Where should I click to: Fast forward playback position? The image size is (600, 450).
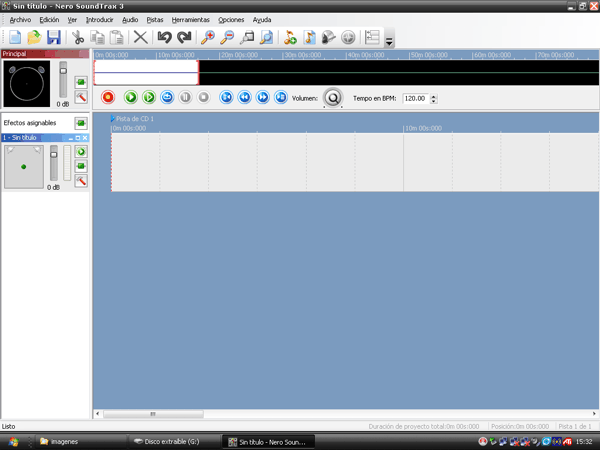coord(263,98)
